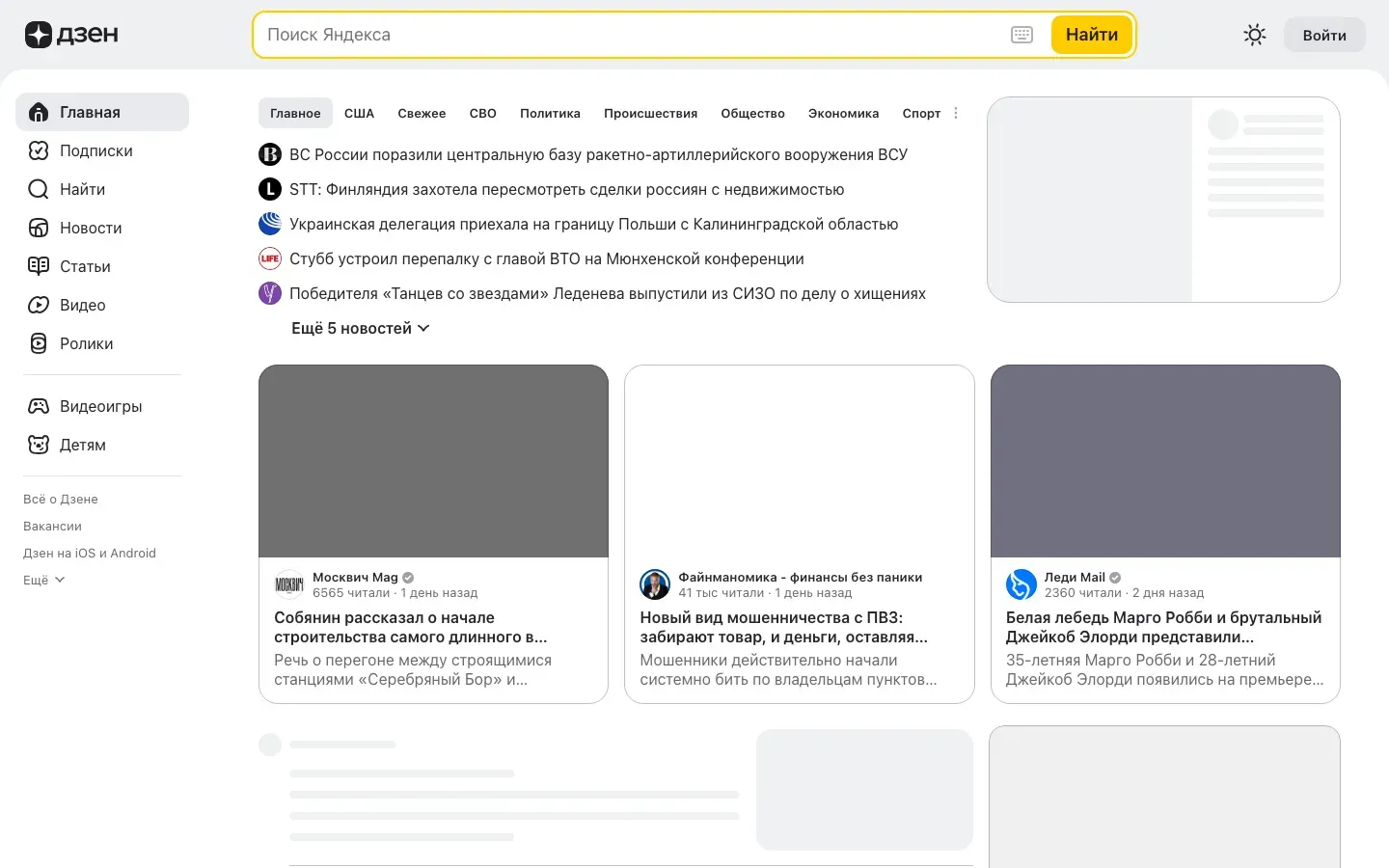Click the Войти button

coord(1324,34)
